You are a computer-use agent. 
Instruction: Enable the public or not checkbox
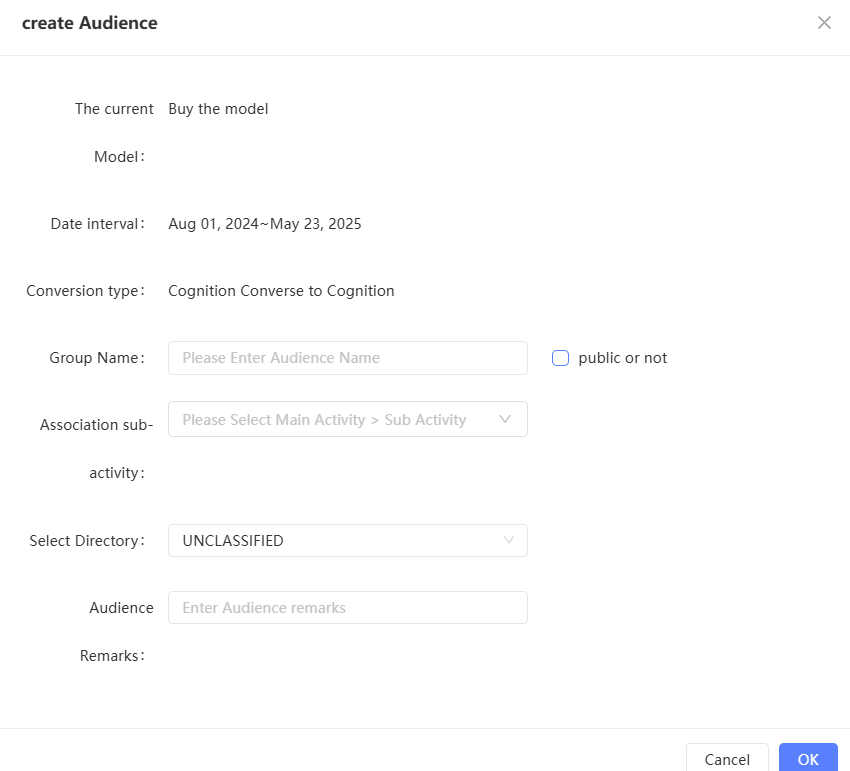(x=560, y=358)
